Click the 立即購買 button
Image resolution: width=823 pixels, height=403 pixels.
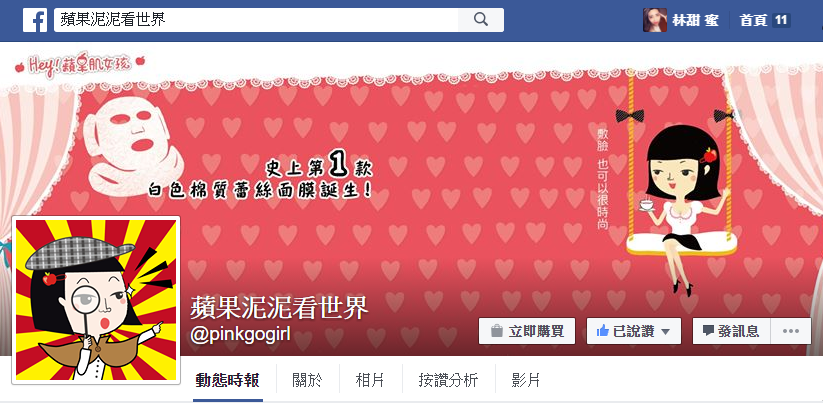[527, 331]
